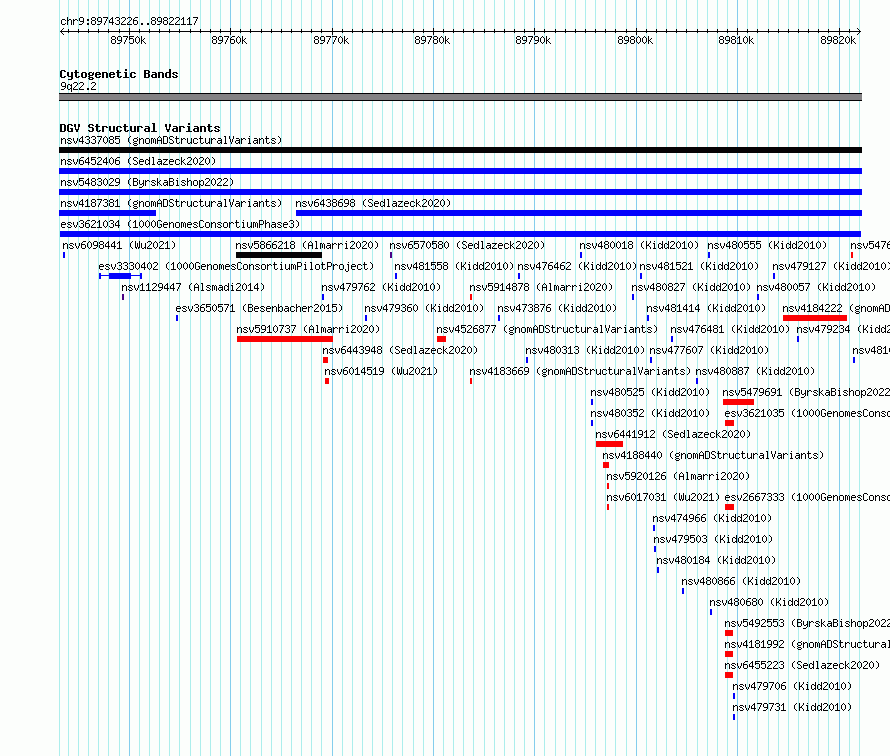
Task: Select nsv5920126 (Almarri2020) label
Action: [x=678, y=476]
